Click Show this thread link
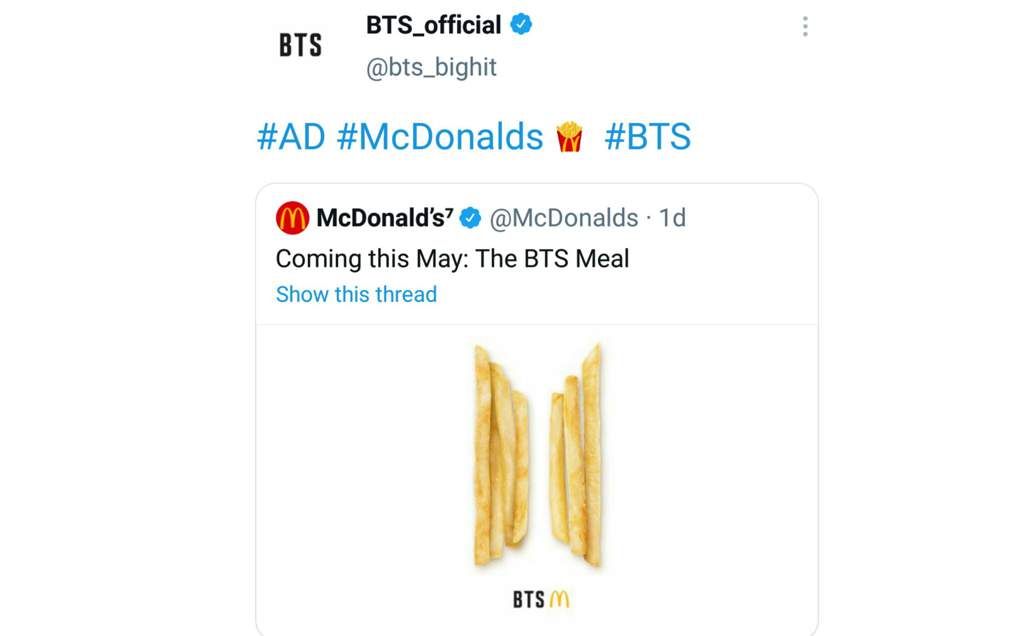Viewport: 1024px width, 636px height. pyautogui.click(x=357, y=294)
